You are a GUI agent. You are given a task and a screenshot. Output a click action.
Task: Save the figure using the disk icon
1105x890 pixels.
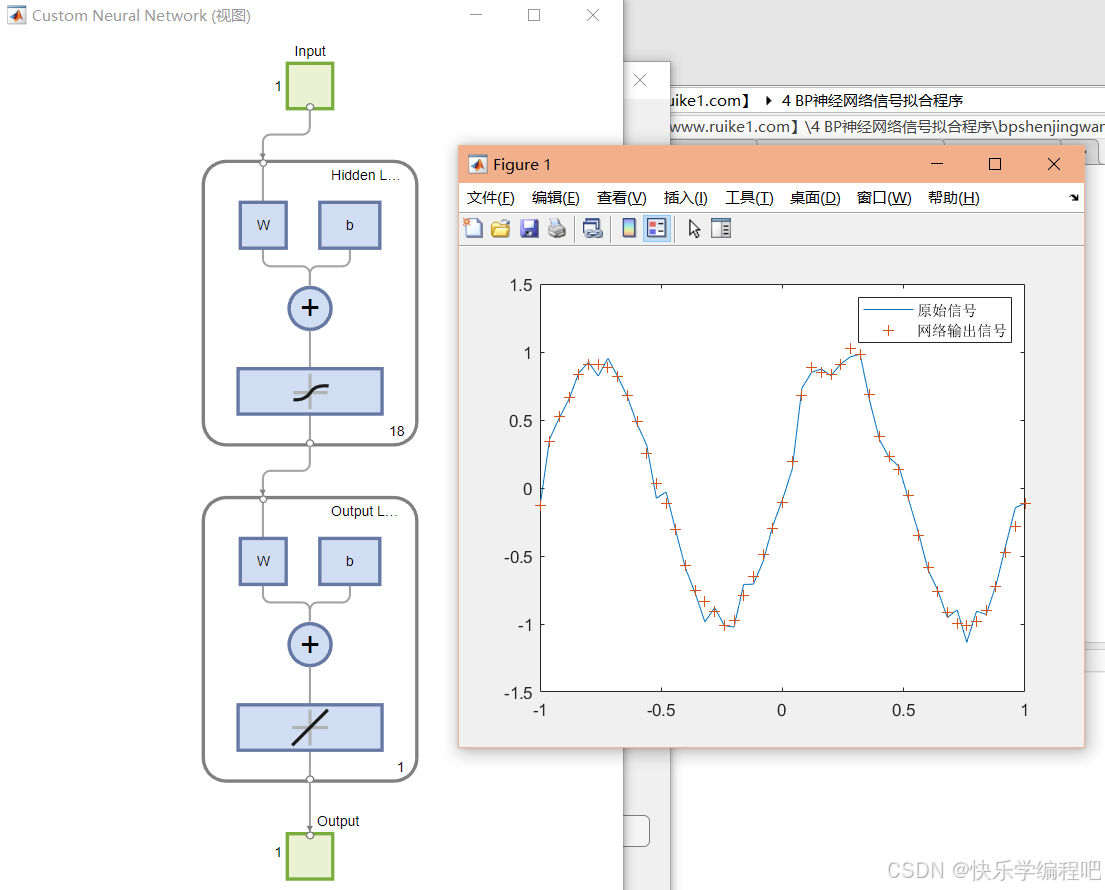pyautogui.click(x=529, y=228)
